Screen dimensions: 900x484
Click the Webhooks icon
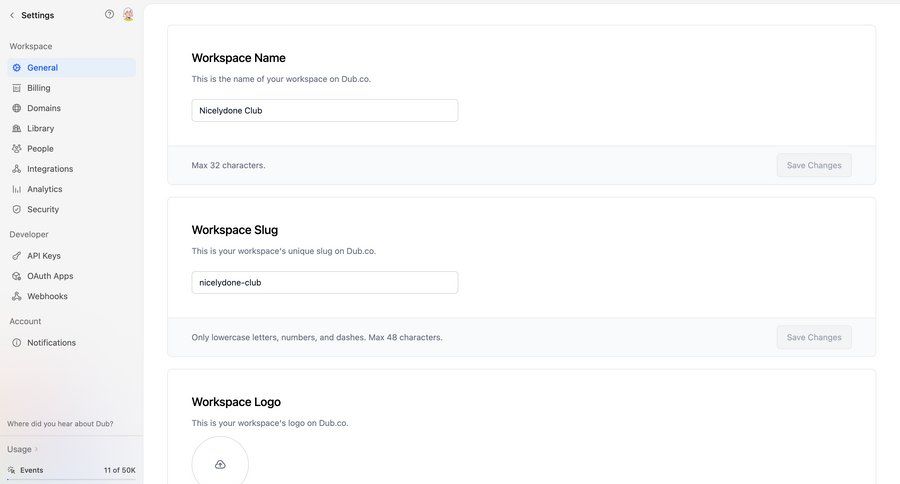17,296
